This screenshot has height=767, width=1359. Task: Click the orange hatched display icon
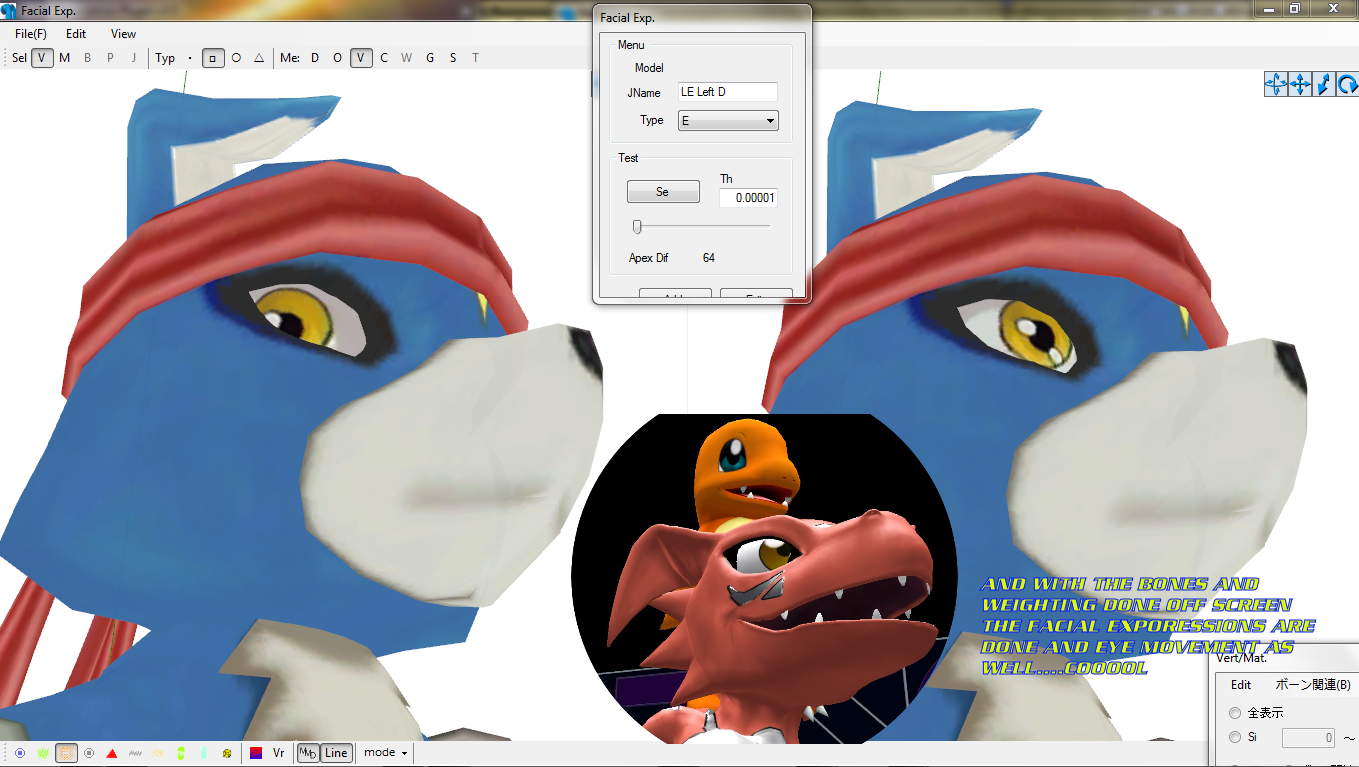click(66, 752)
